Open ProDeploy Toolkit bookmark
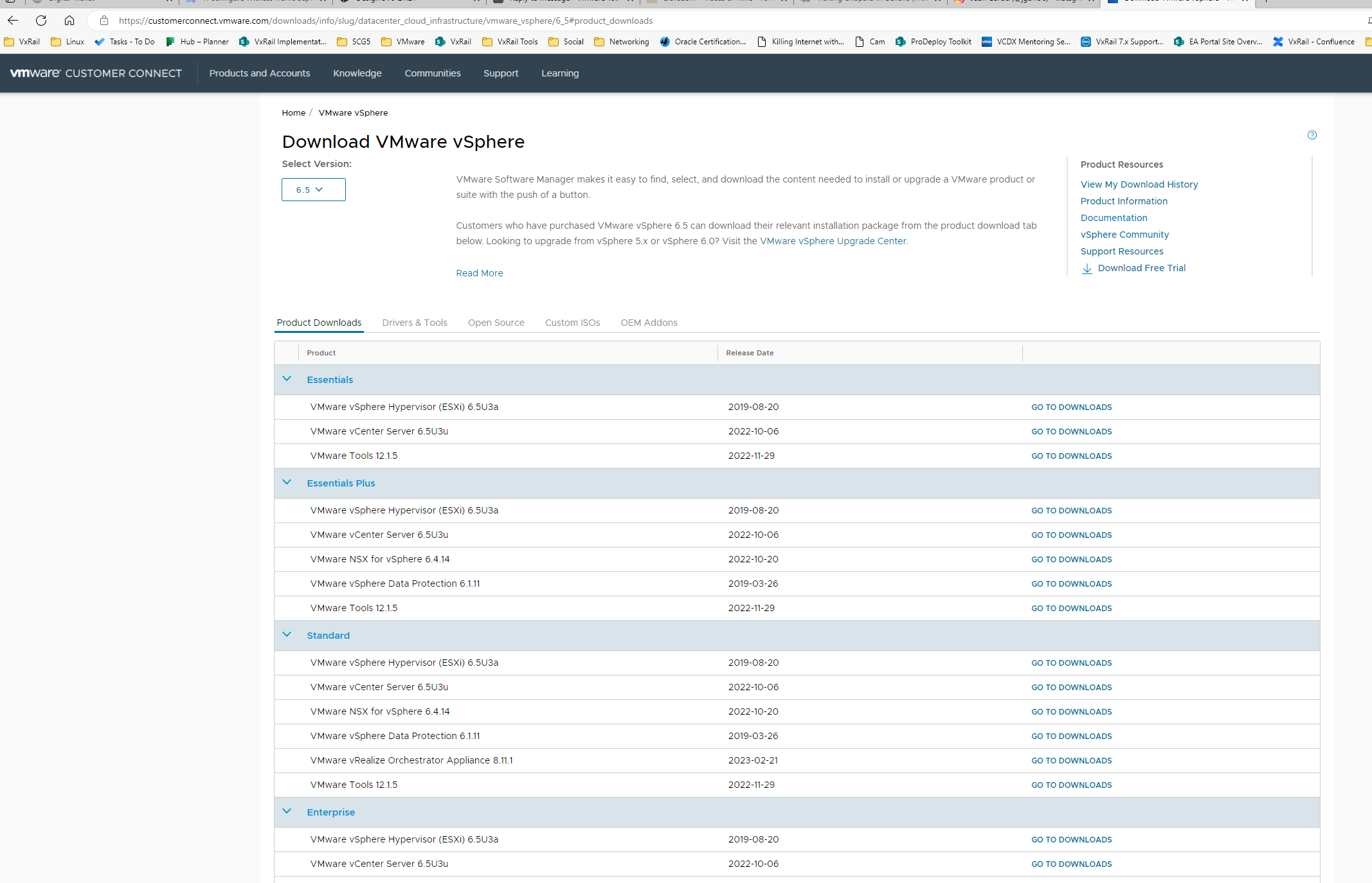Viewport: 1372px width, 883px height. tap(934, 42)
